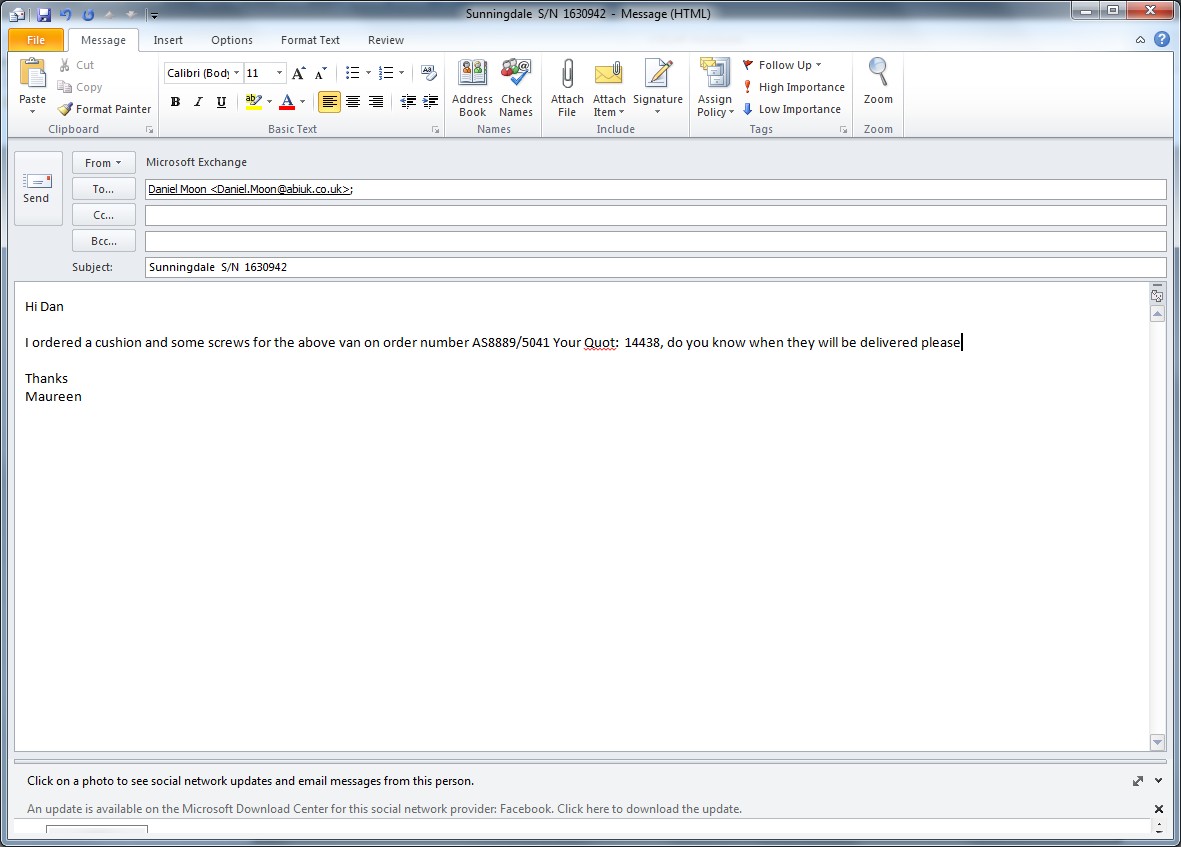Dismiss the Facebook update notice

[x=1158, y=809]
